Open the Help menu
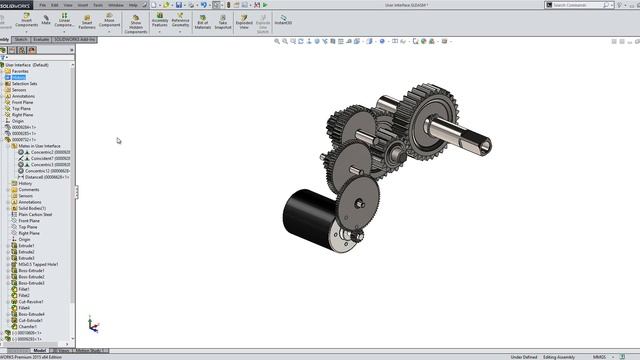The image size is (640, 360). [133, 5]
